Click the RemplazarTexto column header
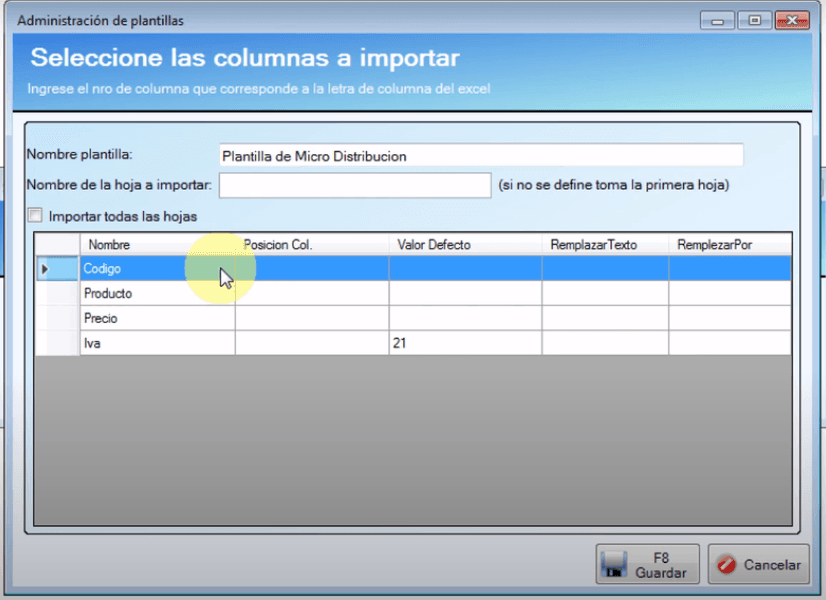 (605, 245)
